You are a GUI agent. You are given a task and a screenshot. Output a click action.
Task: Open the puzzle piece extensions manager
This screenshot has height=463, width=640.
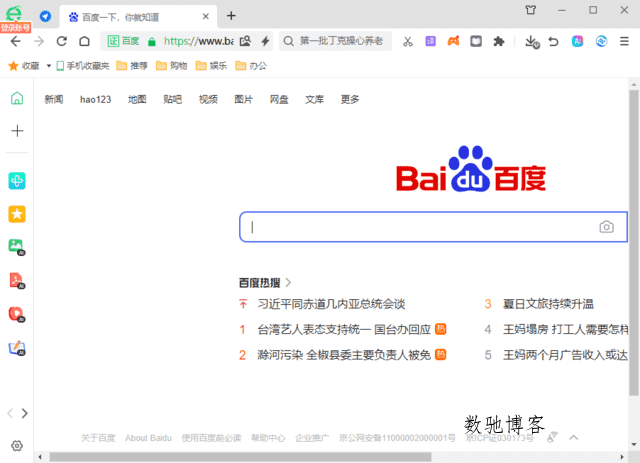[499, 41]
